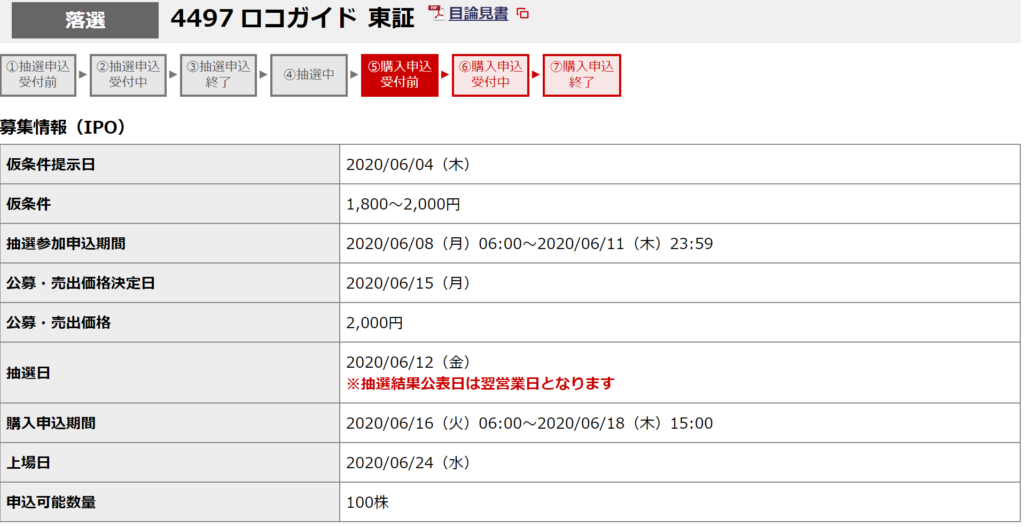The height and width of the screenshot is (527, 1024).
Task: Click the 上場日 label cell
Action: (x=170, y=463)
